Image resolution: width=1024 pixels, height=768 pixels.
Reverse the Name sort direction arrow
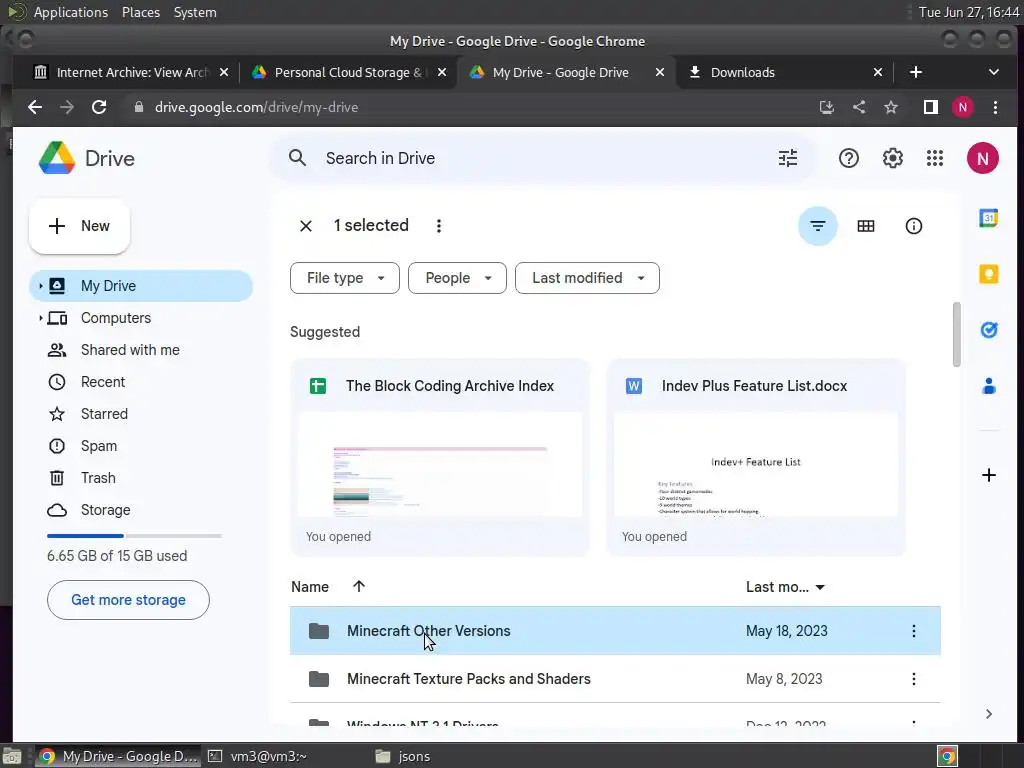click(x=359, y=586)
